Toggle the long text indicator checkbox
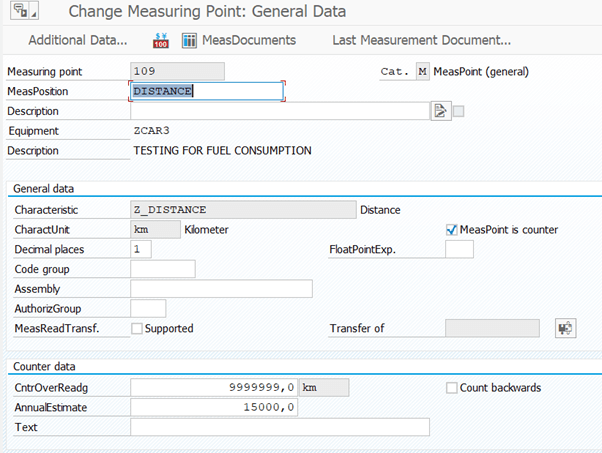Screen dimensions: 602x453 click(458, 111)
